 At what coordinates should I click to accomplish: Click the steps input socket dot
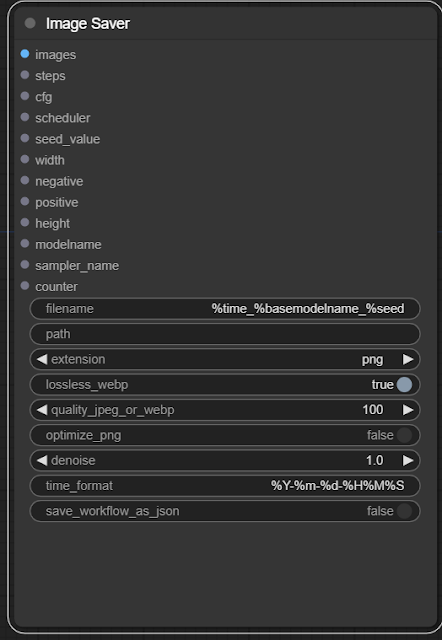coord(25,75)
